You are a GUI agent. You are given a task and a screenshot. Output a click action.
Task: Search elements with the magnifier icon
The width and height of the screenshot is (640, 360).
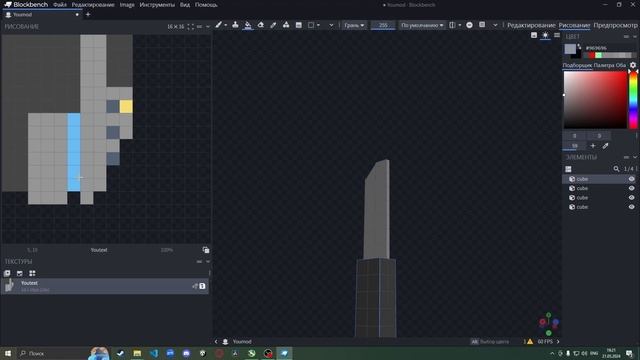[x=616, y=169]
